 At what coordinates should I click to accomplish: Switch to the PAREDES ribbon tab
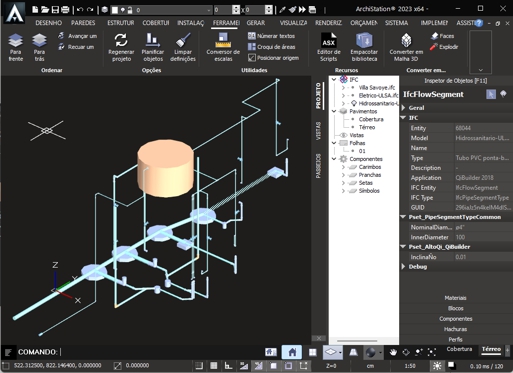(83, 23)
